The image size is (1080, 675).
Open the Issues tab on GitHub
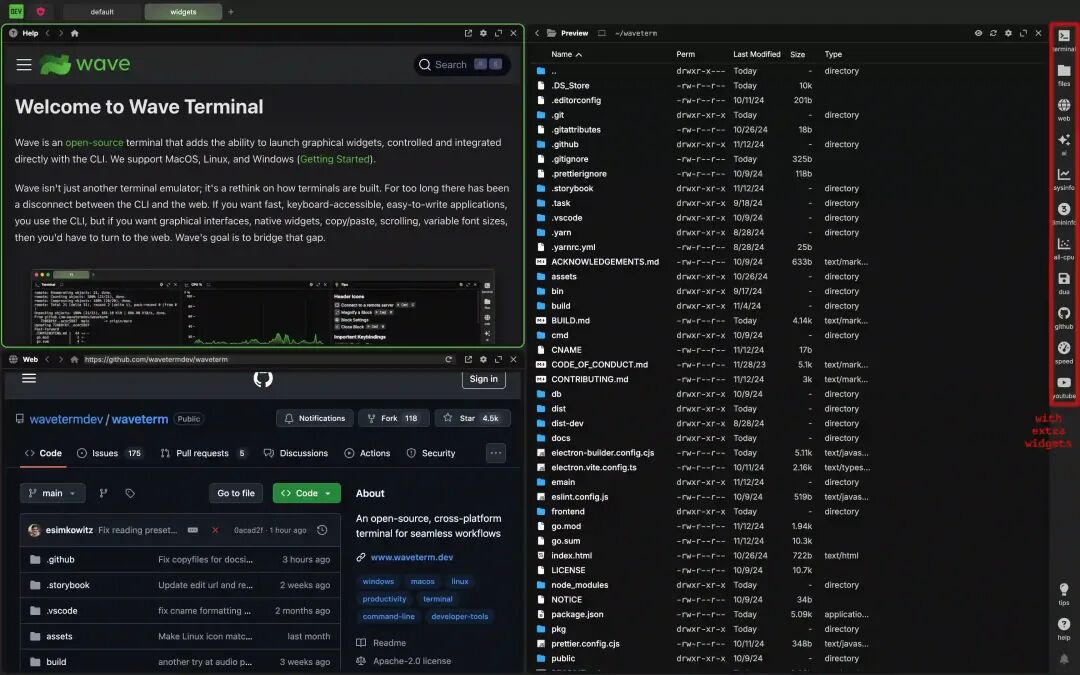110,453
